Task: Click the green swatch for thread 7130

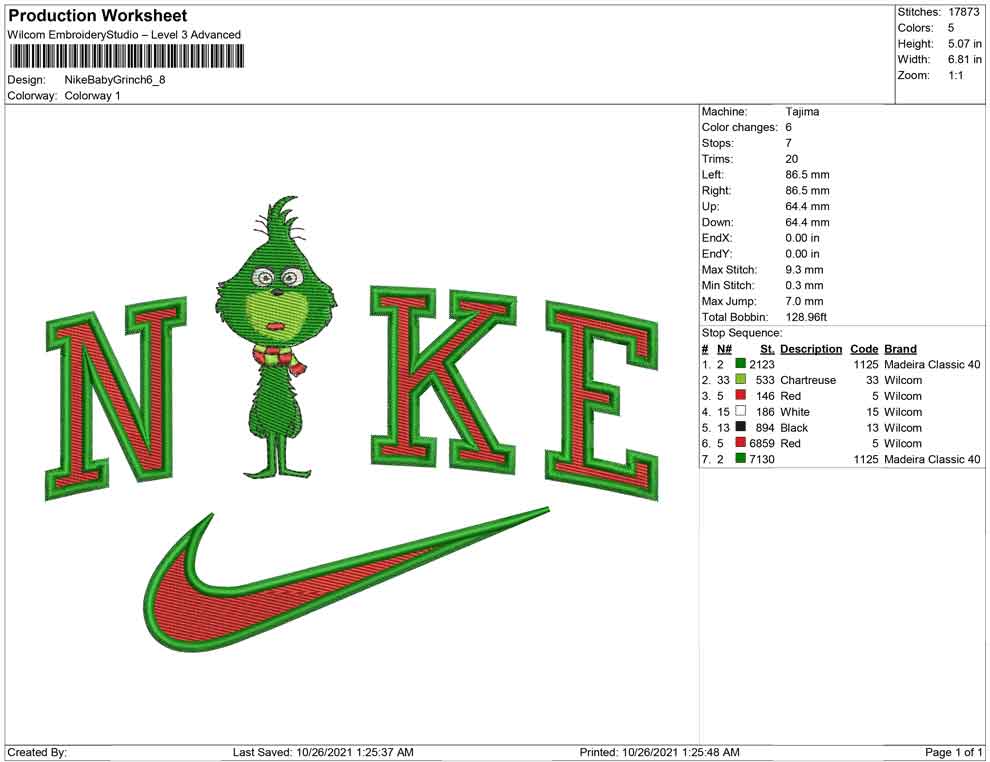Action: pyautogui.click(x=741, y=458)
